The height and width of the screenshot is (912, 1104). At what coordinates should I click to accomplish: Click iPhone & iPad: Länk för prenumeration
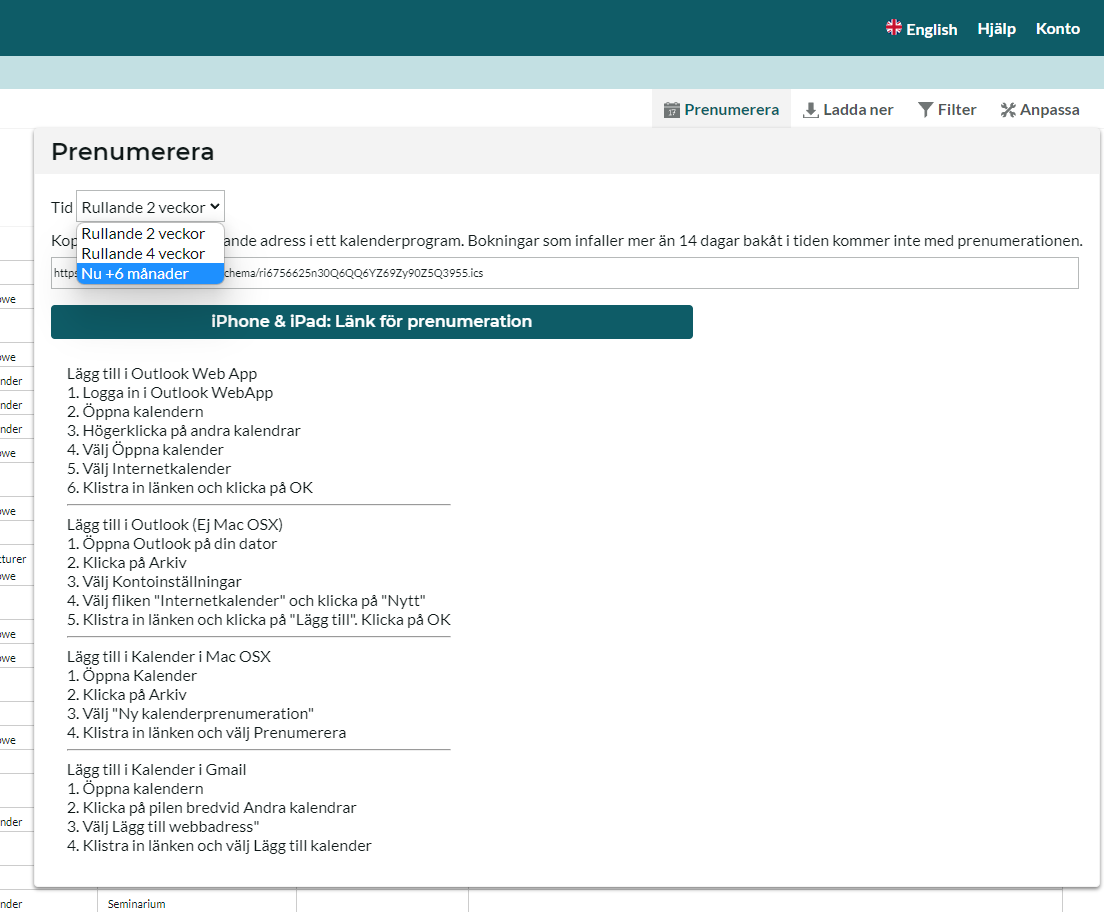pyautogui.click(x=372, y=322)
